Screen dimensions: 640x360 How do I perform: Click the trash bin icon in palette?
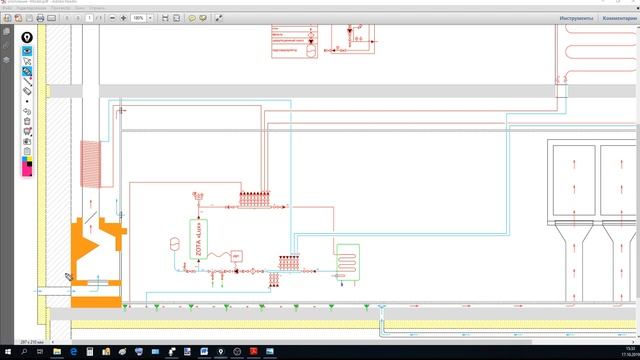(x=27, y=121)
